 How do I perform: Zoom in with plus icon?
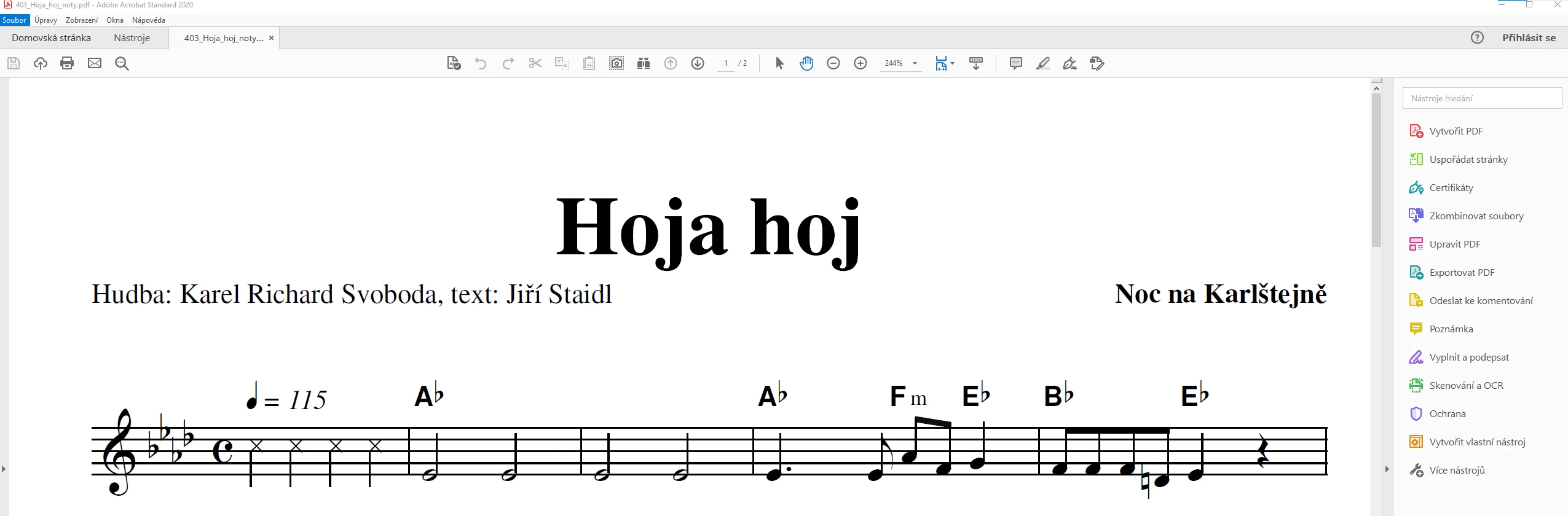click(x=861, y=63)
